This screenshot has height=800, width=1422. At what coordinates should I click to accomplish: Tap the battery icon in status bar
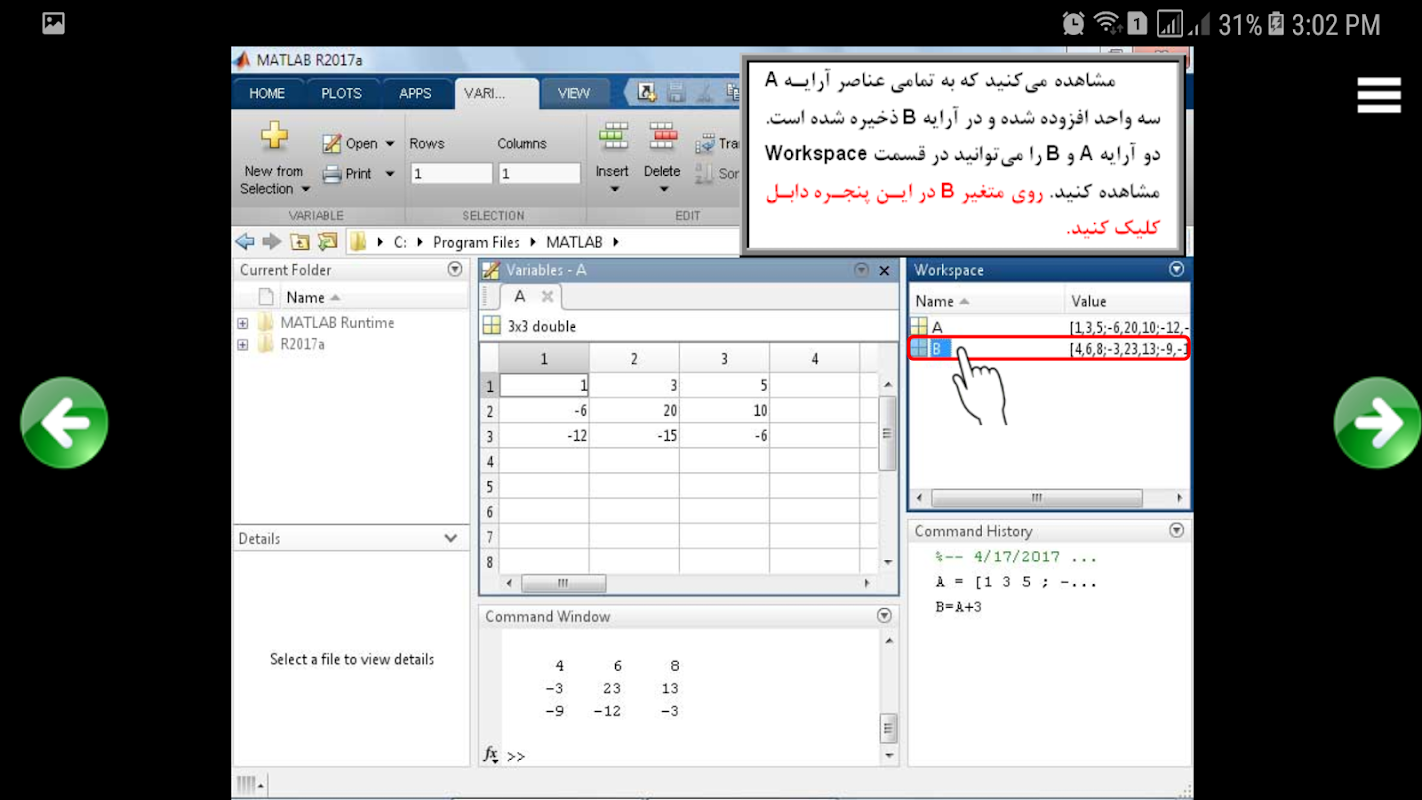[1276, 24]
